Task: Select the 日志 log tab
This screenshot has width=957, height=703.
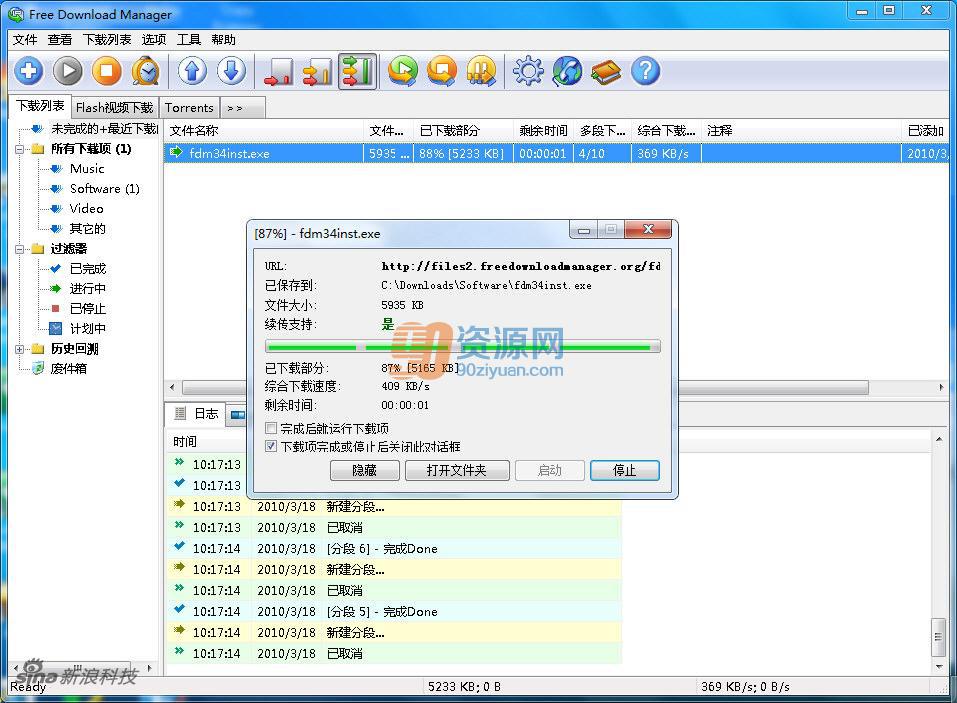Action: [x=197, y=414]
